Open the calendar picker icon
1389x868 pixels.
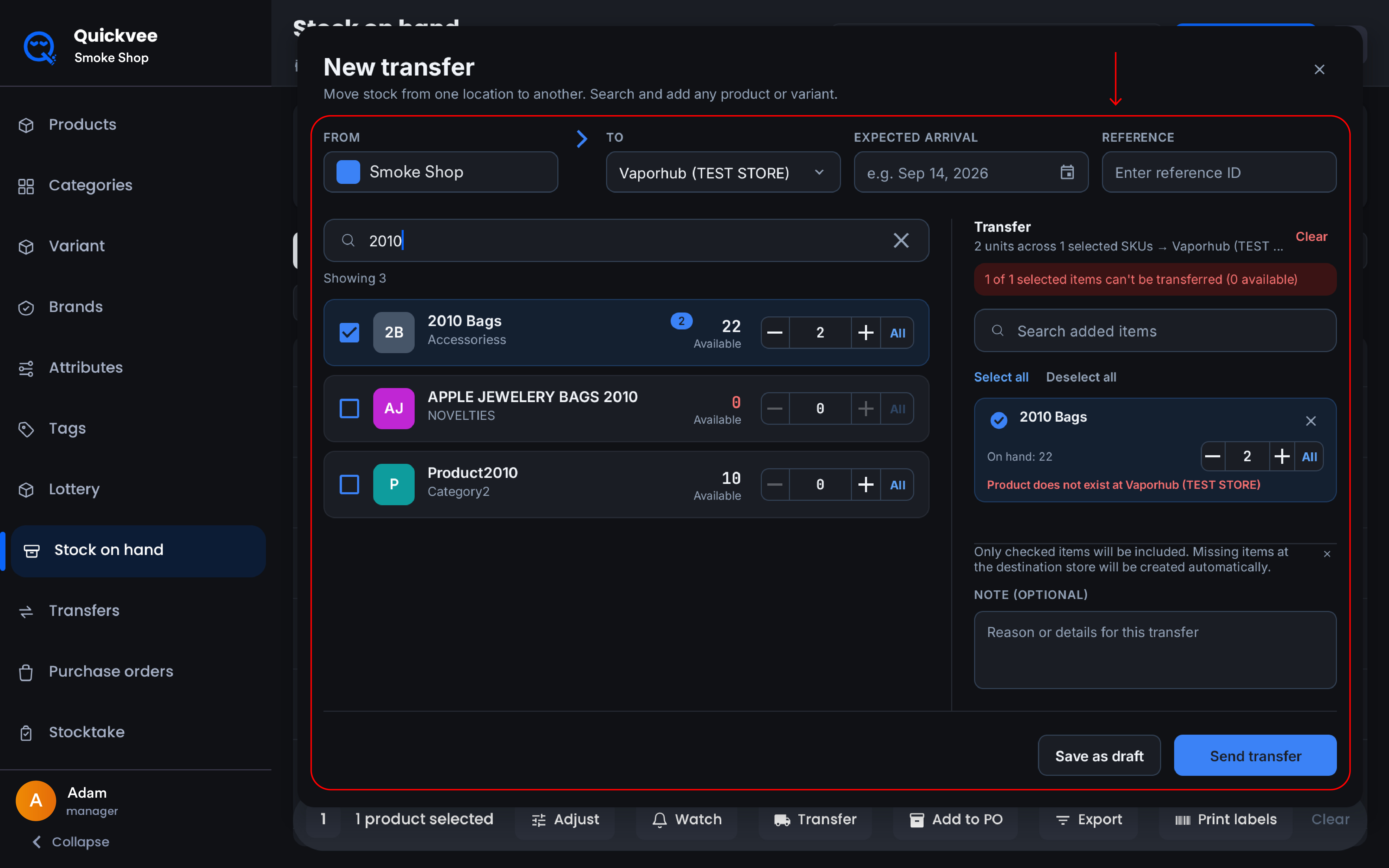1067,172
